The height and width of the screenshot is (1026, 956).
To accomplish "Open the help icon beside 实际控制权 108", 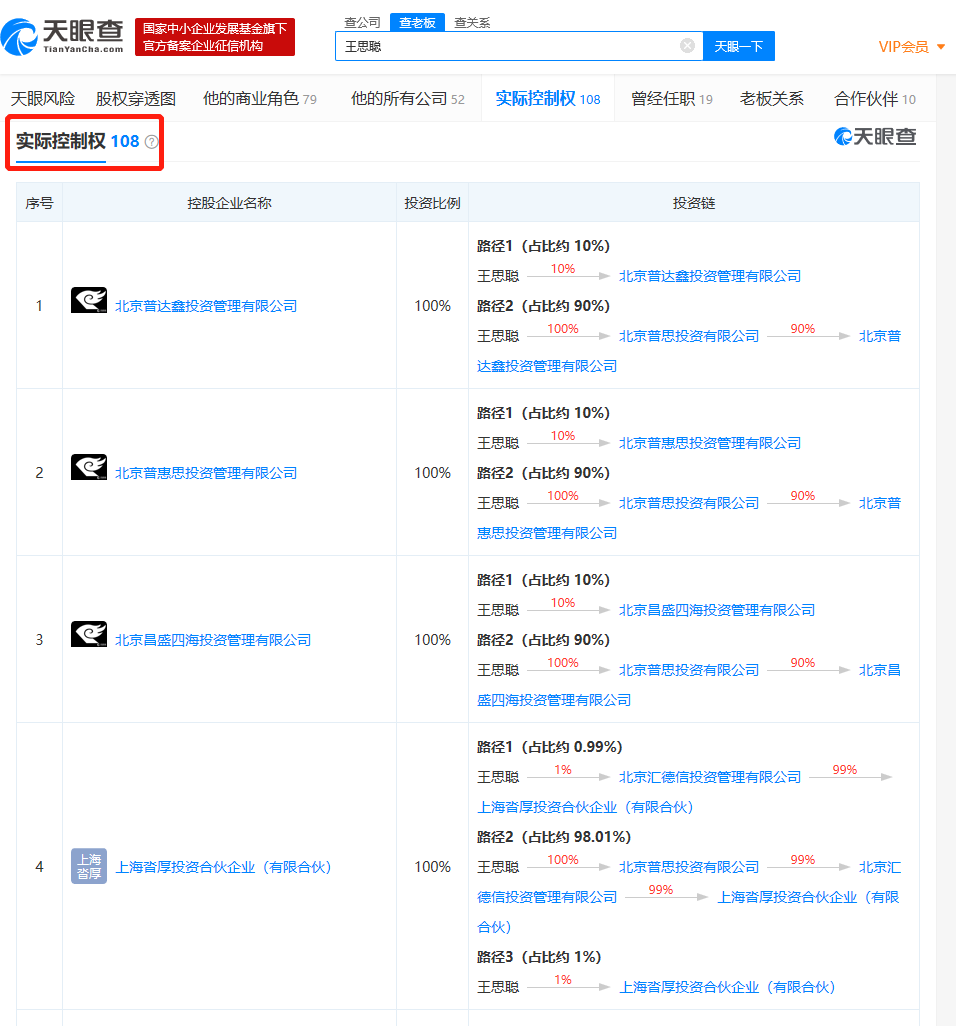I will pyautogui.click(x=151, y=142).
